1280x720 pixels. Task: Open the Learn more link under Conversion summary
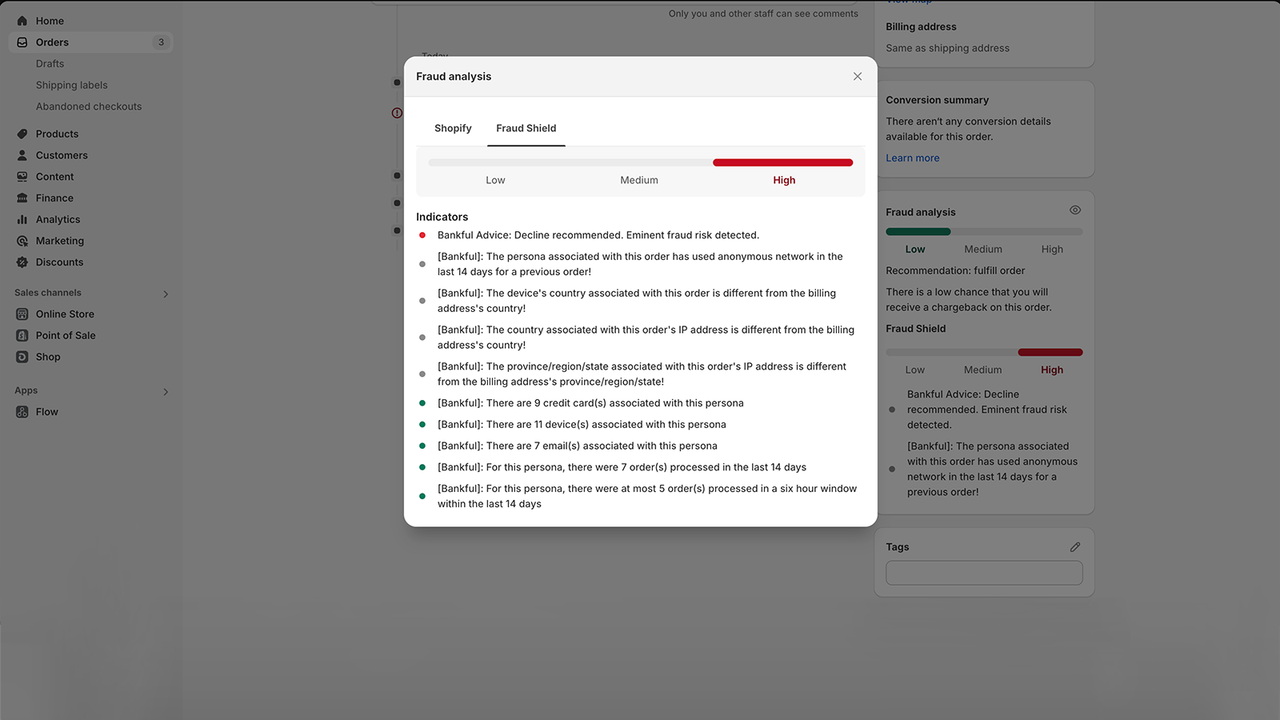tap(911, 157)
